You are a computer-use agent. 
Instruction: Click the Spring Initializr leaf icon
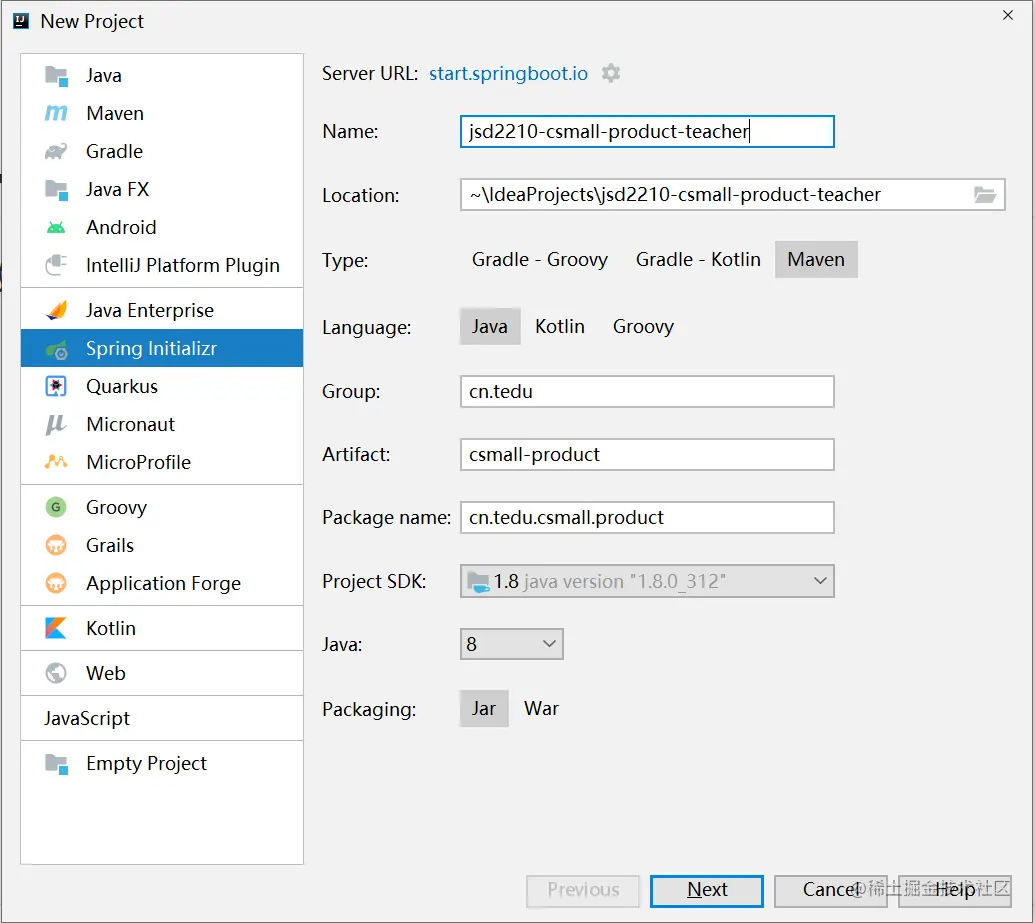coord(56,349)
